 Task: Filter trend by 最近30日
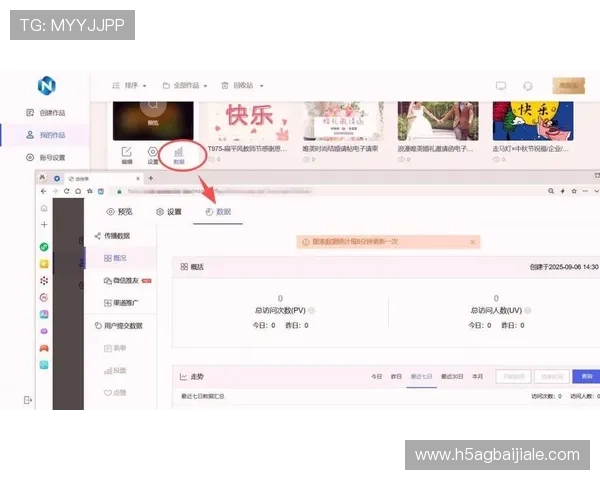tap(452, 377)
